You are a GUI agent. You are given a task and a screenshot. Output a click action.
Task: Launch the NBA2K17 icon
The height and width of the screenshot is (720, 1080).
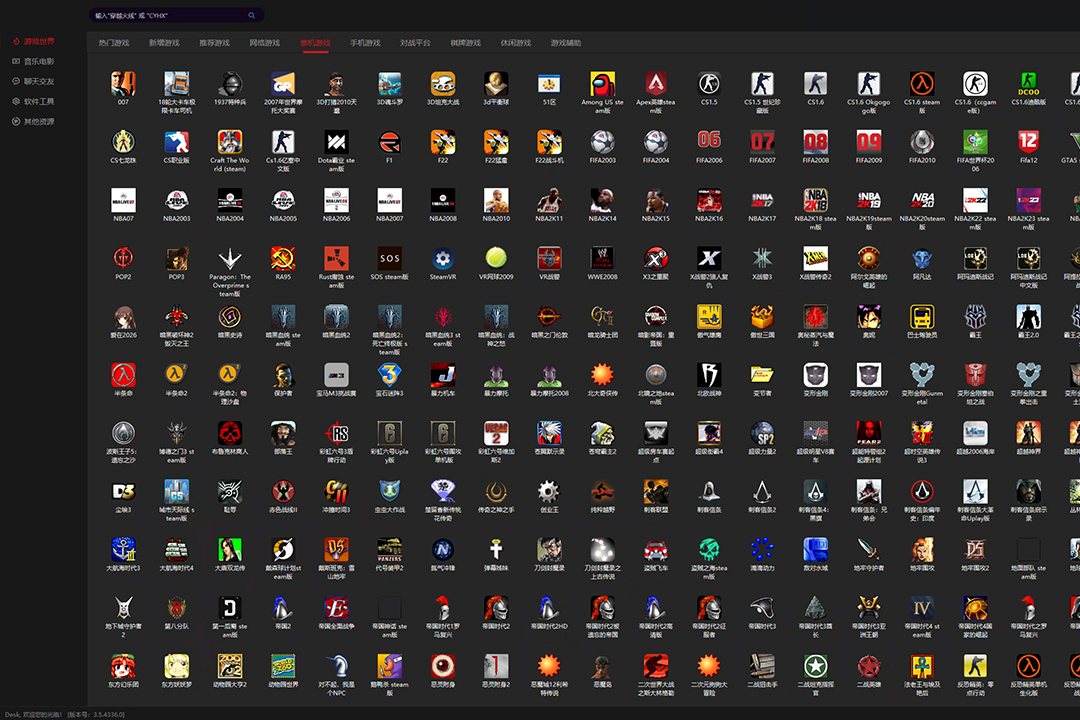click(762, 200)
